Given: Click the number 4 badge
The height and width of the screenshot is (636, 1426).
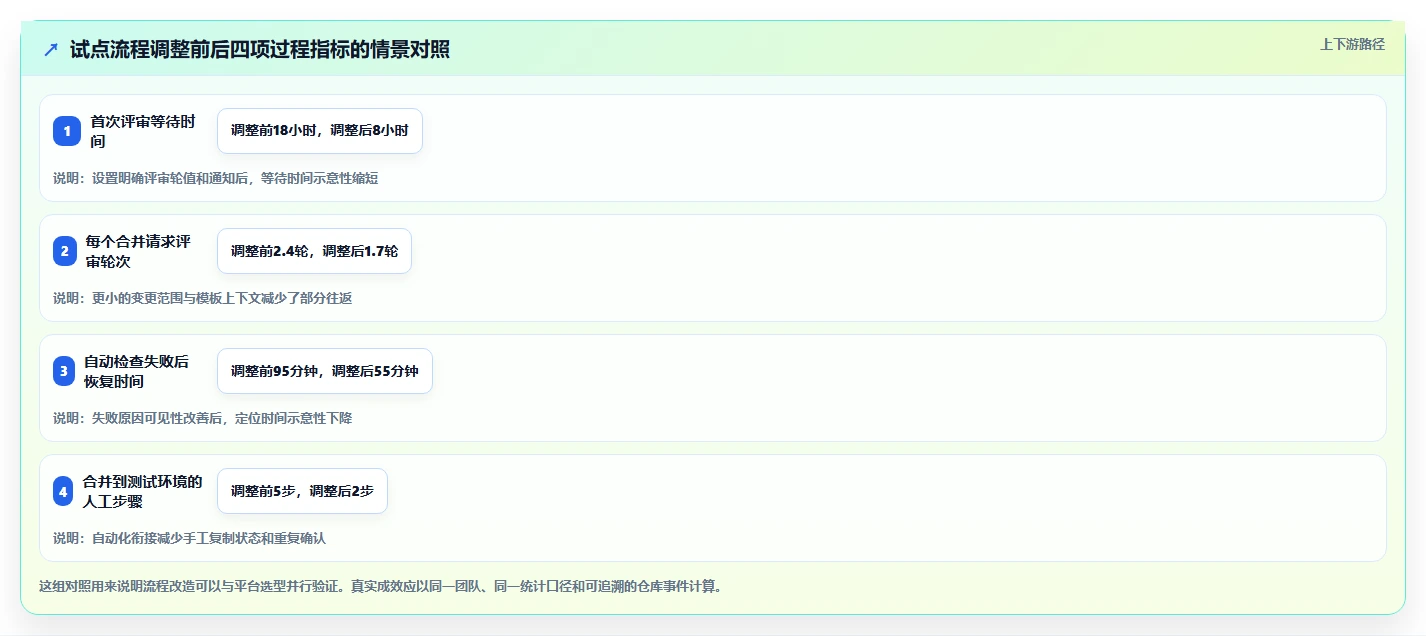Looking at the screenshot, I should (64, 491).
